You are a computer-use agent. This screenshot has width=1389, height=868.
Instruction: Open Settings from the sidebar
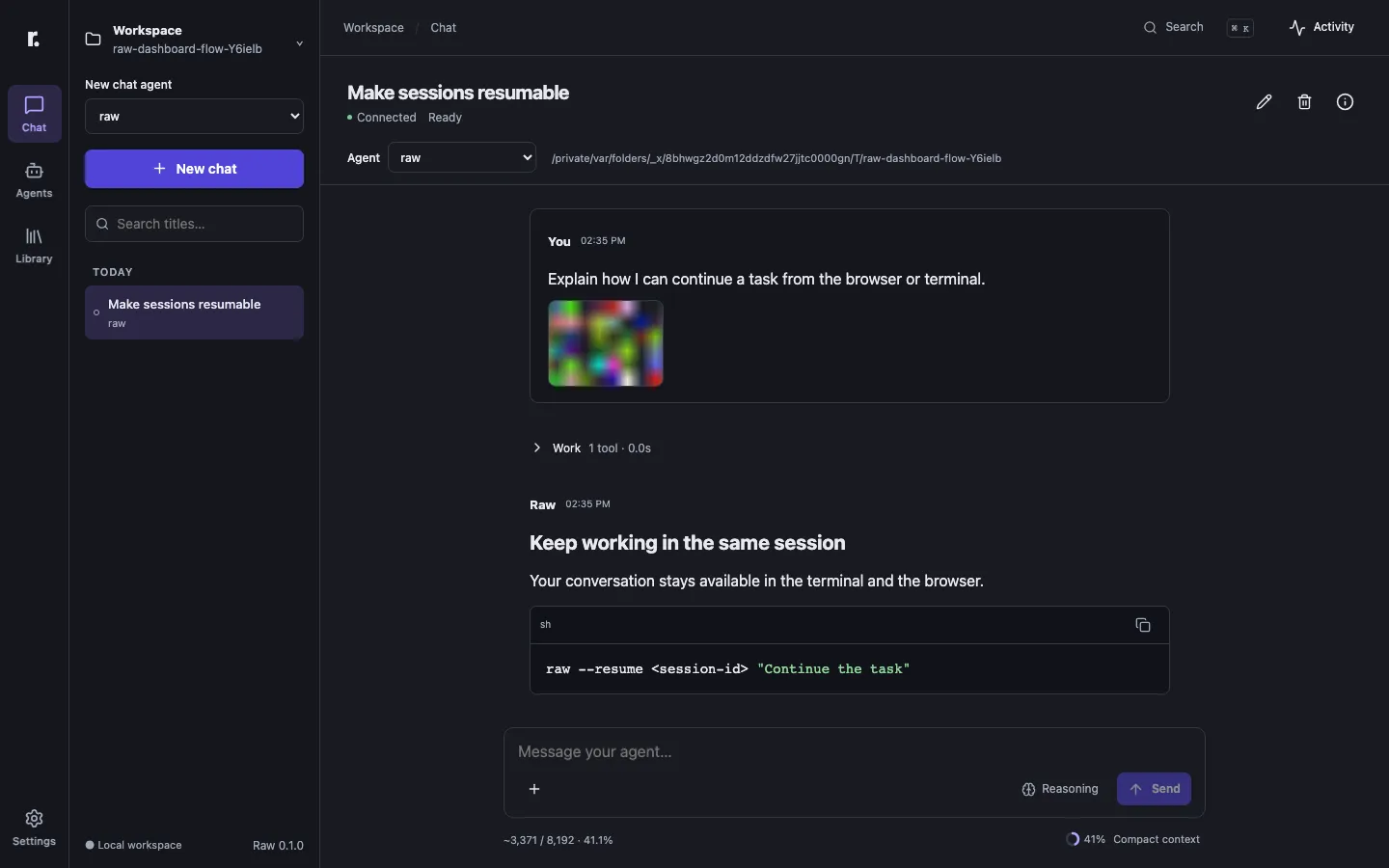(x=35, y=828)
